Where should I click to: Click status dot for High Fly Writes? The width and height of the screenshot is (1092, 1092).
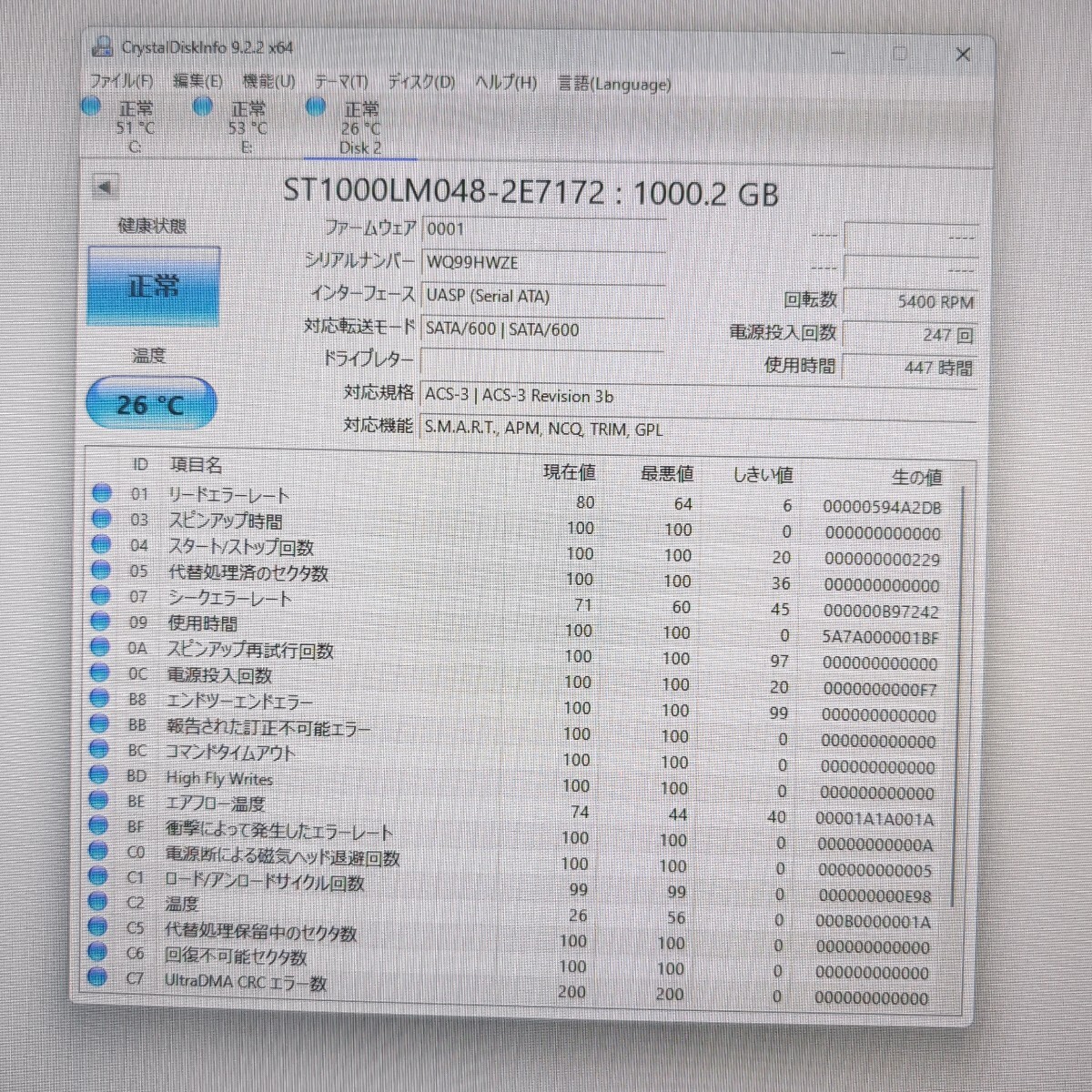99,775
